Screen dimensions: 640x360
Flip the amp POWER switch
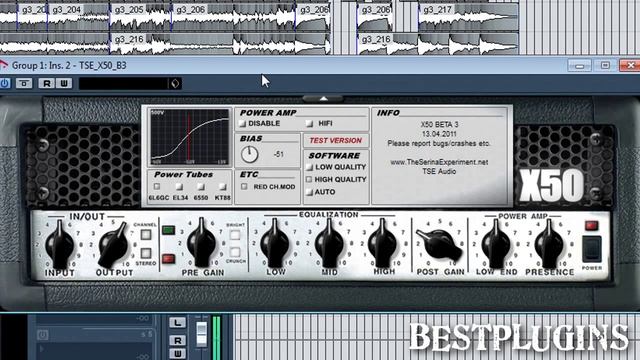591,249
